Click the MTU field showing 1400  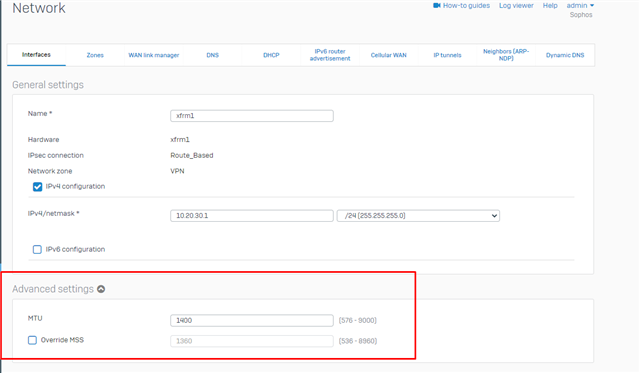point(252,320)
